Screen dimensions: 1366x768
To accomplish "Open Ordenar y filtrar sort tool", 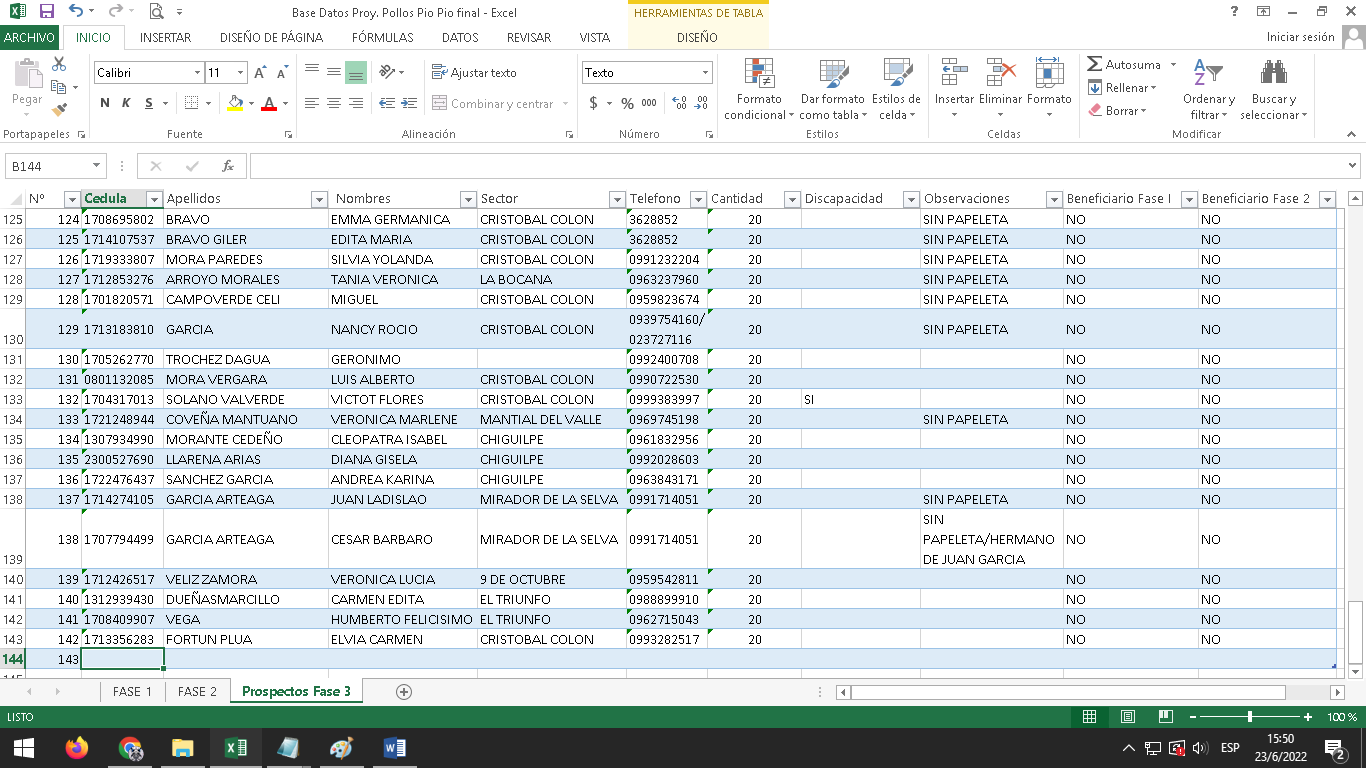I will click(x=1208, y=90).
